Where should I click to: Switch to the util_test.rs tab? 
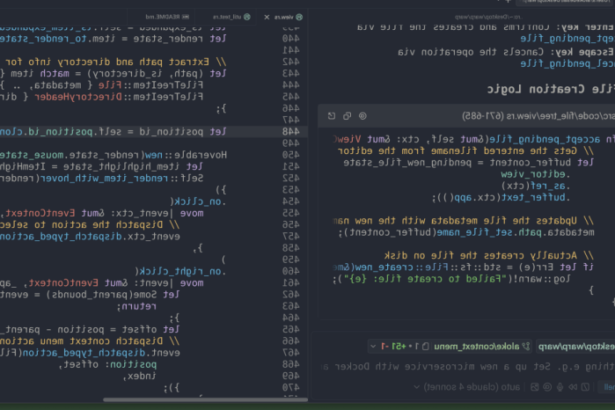[227, 17]
